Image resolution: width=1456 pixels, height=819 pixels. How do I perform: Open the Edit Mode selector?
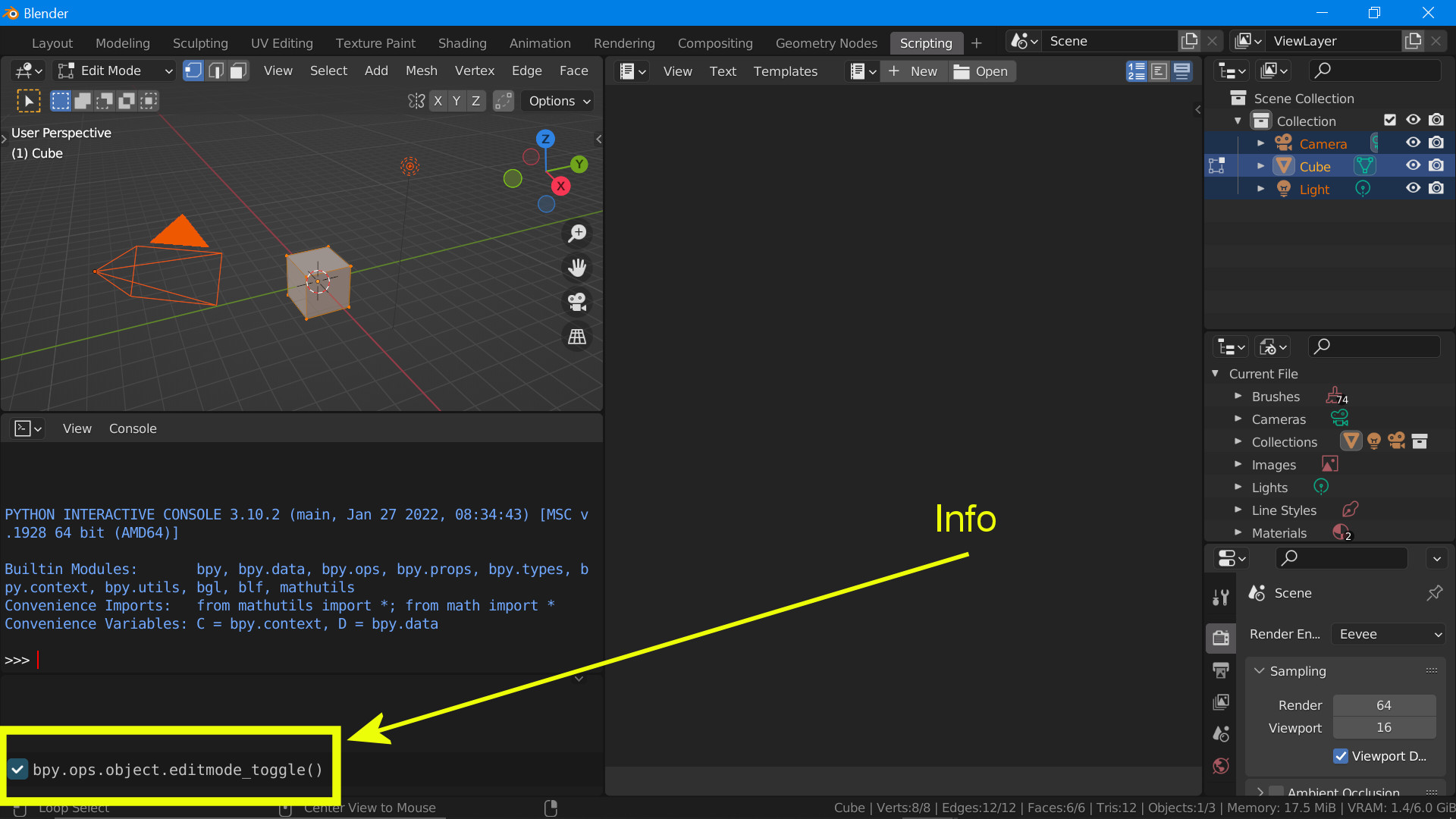113,71
